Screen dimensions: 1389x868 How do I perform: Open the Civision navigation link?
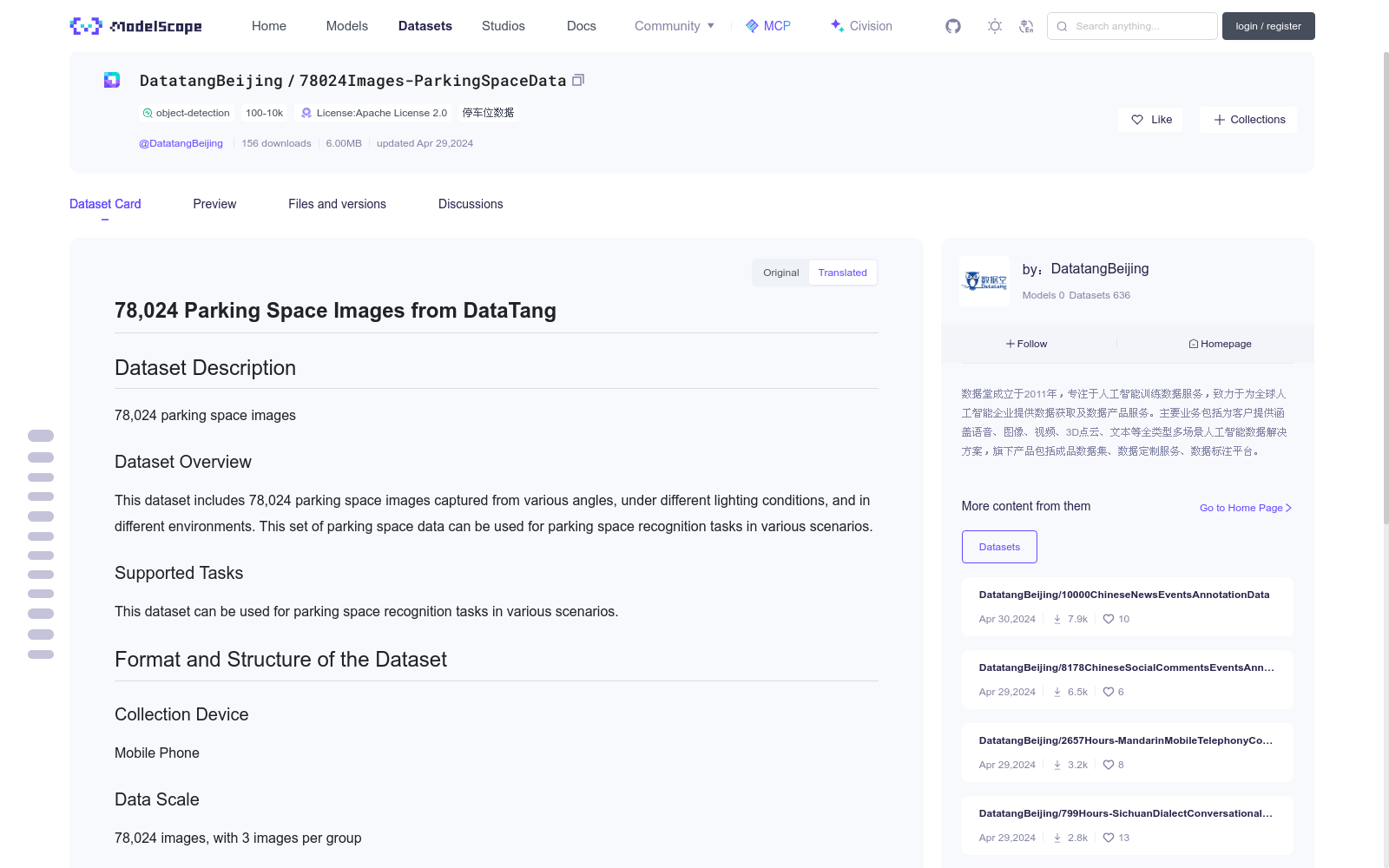tap(861, 26)
